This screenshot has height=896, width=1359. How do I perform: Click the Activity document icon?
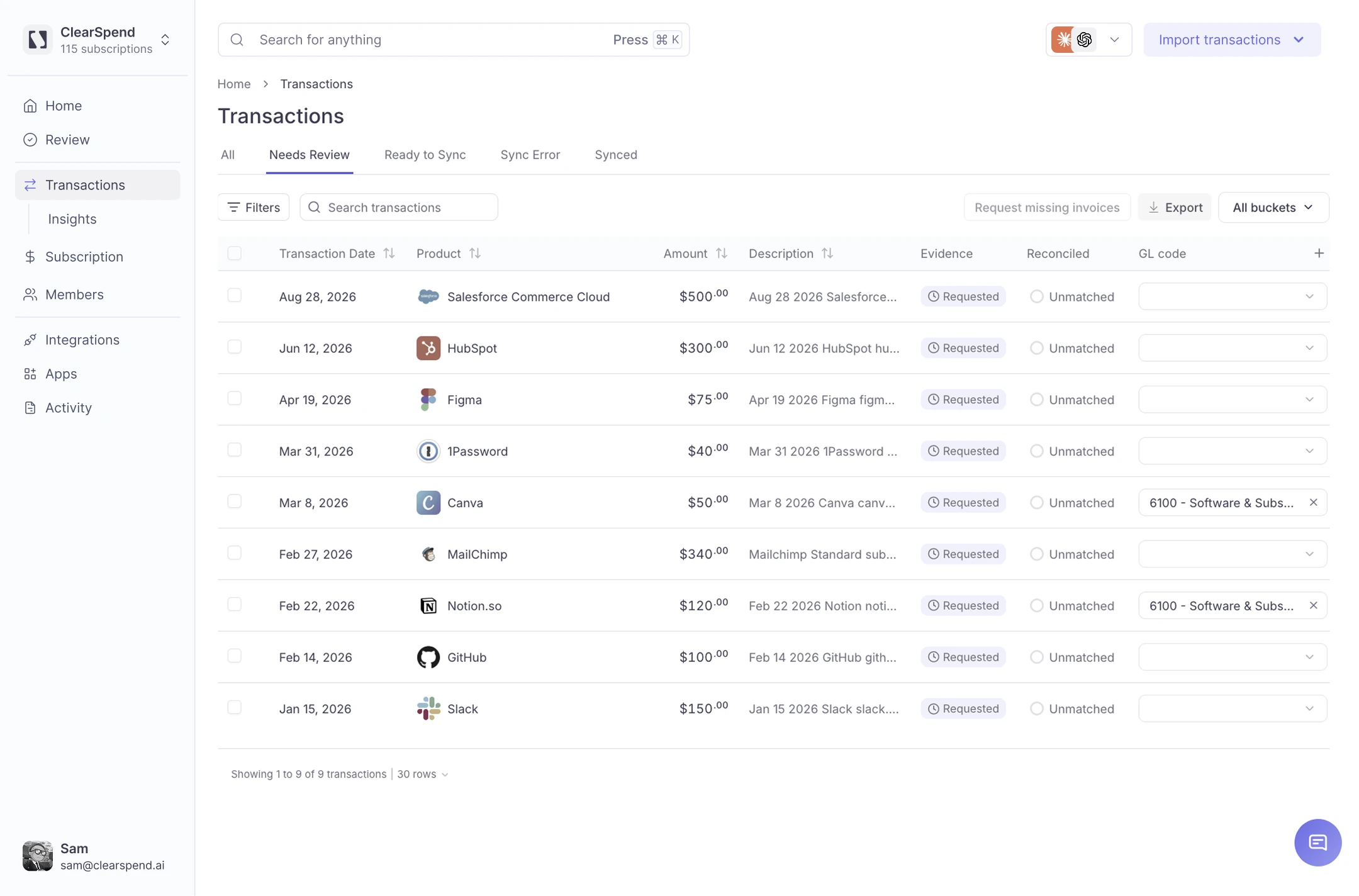coord(30,408)
